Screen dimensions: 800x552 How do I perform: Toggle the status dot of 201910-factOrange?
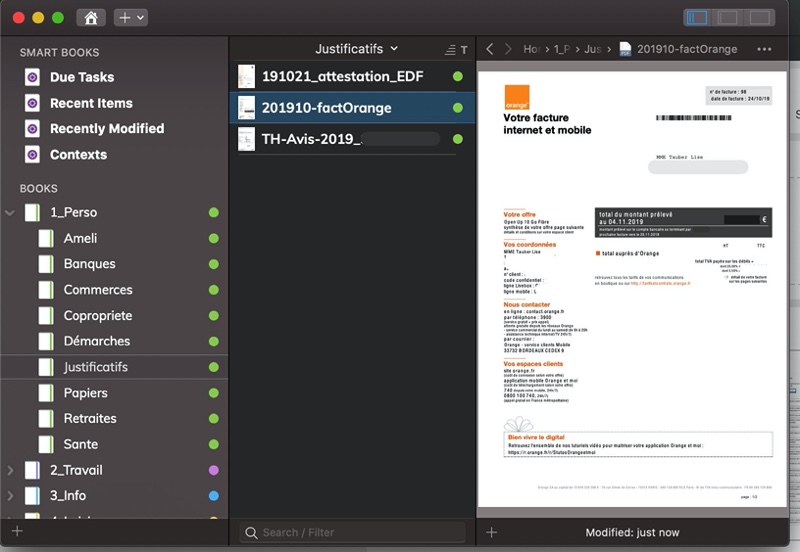coord(458,108)
